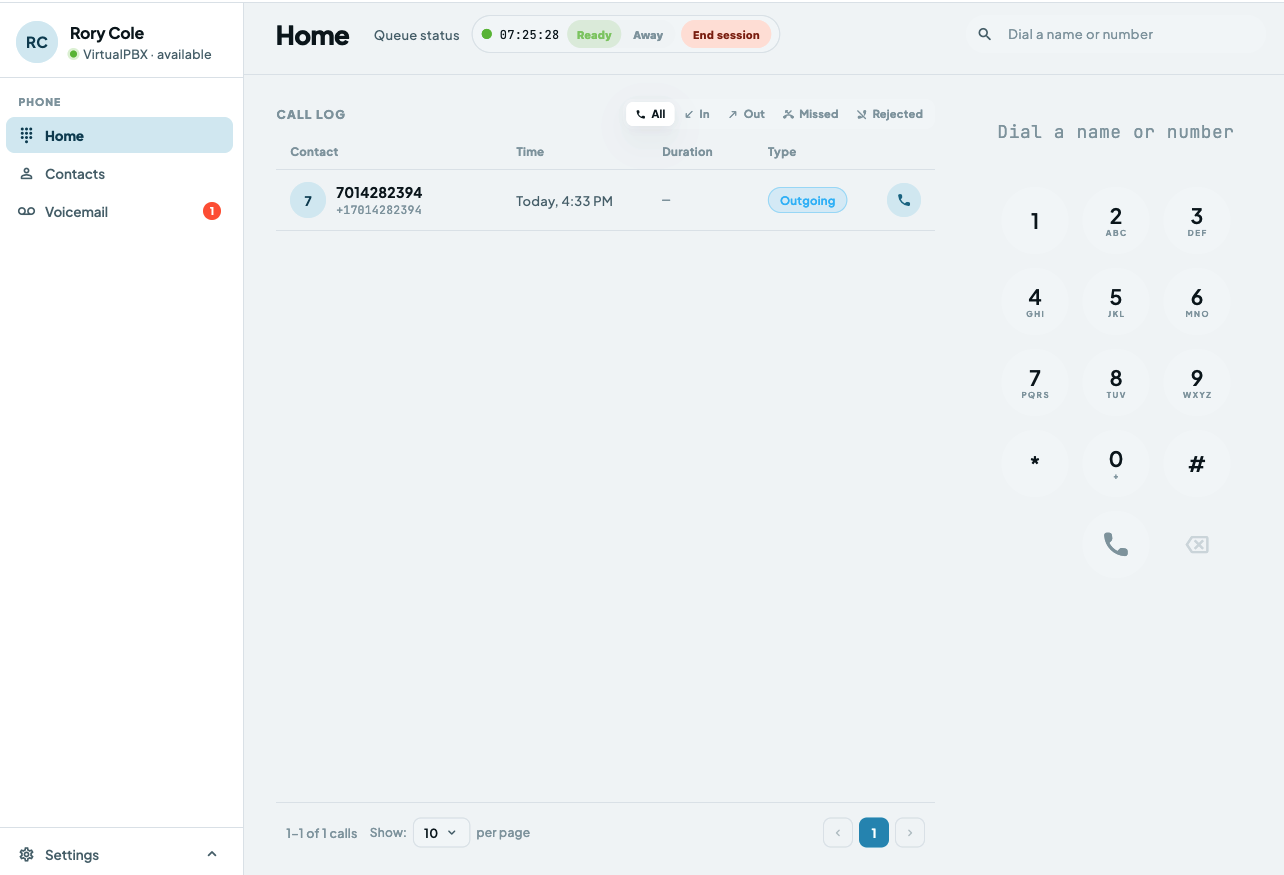Go to the previous page of calls

coord(838,832)
